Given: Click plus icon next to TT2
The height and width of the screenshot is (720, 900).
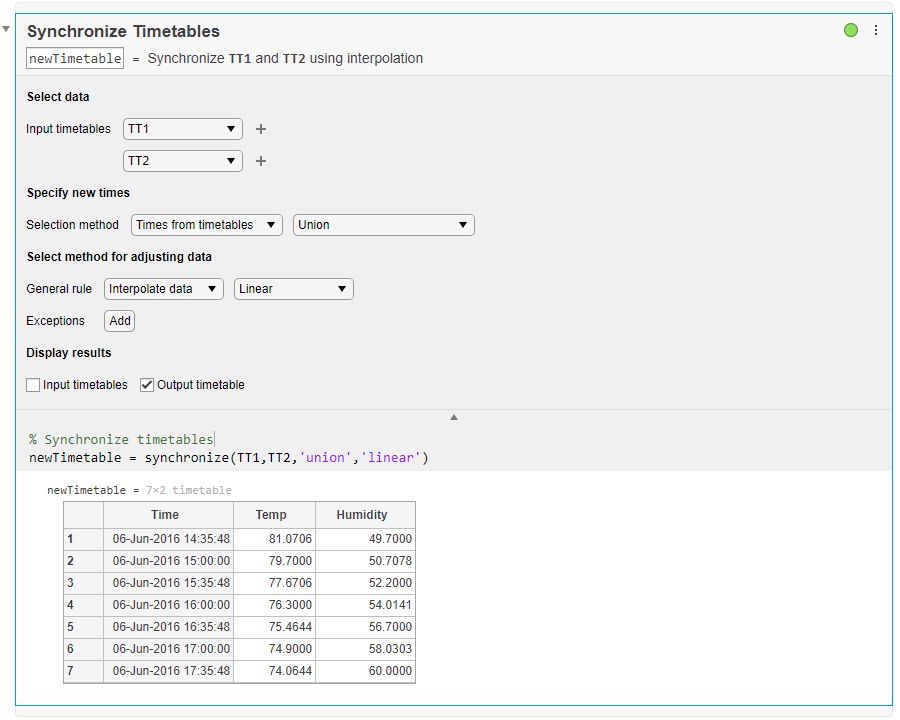Looking at the screenshot, I should [x=261, y=161].
